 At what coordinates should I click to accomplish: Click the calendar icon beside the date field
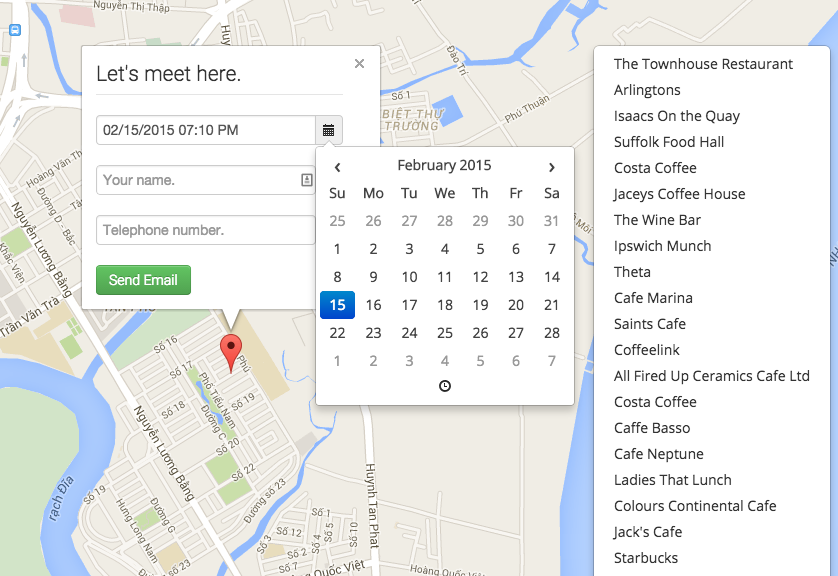tap(329, 130)
